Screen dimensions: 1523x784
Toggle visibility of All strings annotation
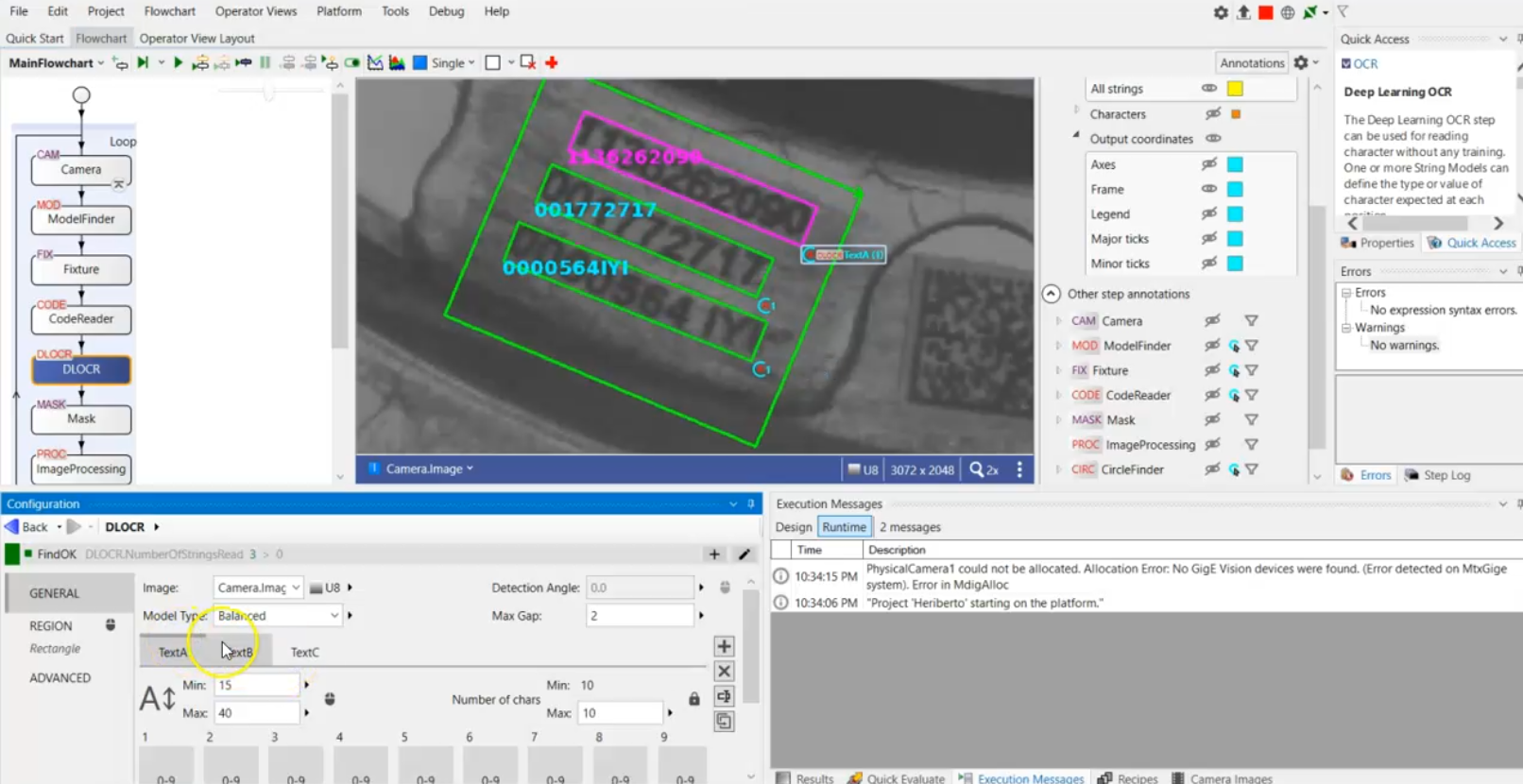[x=1209, y=88]
